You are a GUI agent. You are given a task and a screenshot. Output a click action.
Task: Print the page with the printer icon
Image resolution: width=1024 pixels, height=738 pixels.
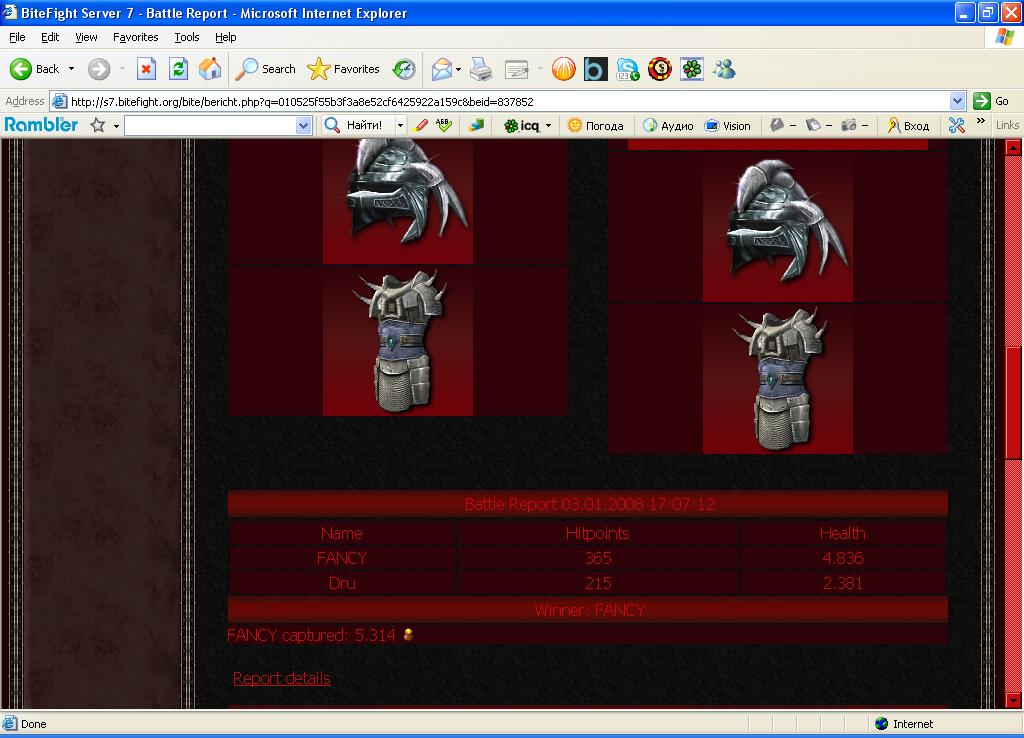[481, 69]
